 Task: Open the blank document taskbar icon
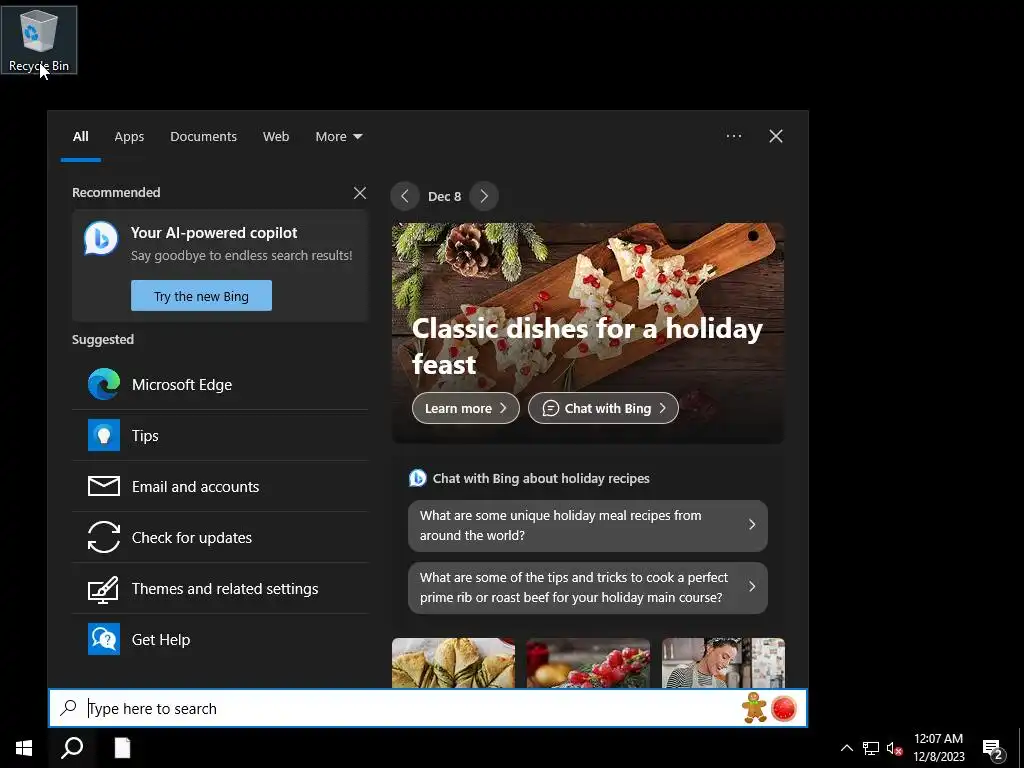[x=122, y=748]
